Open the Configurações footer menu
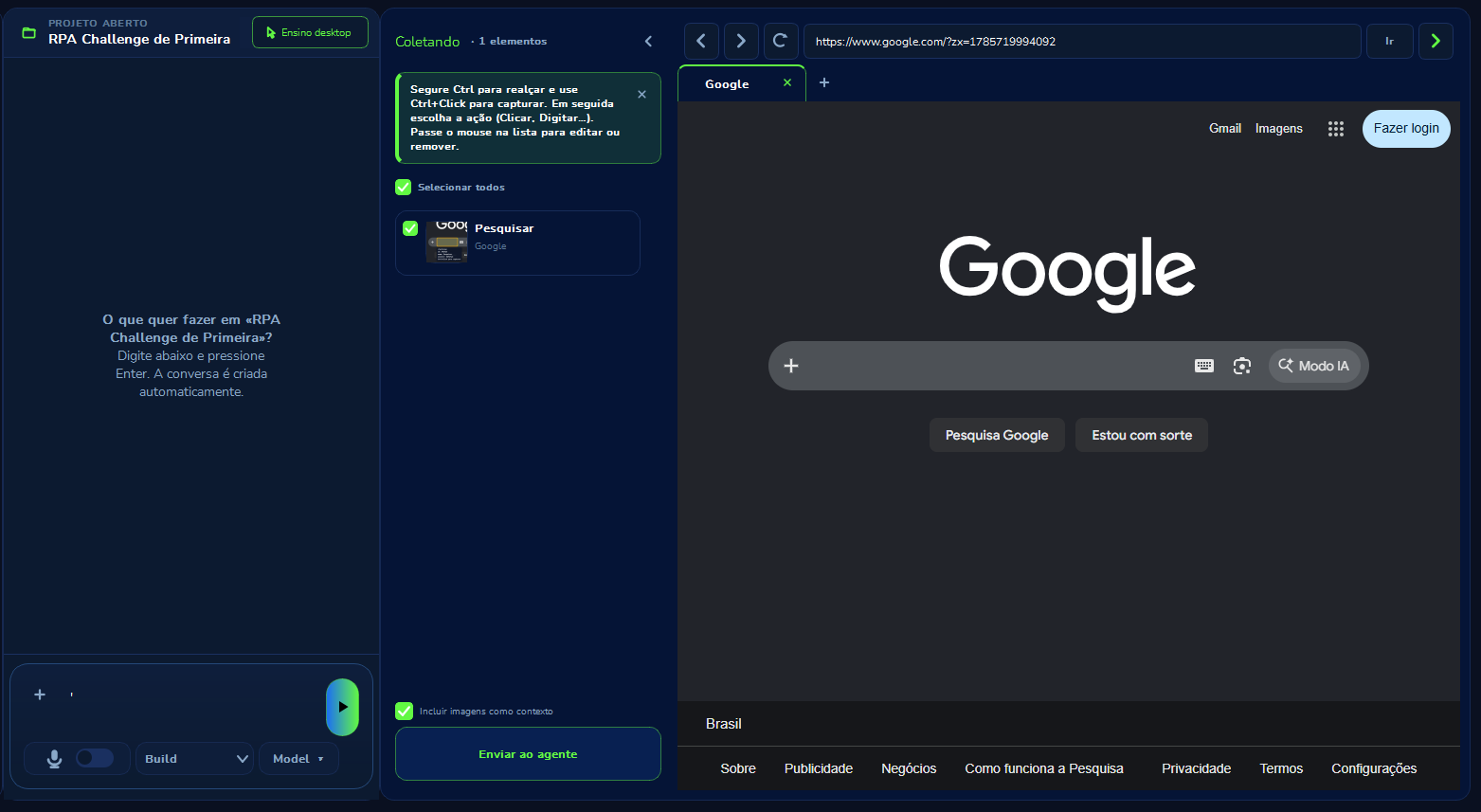 pos(1374,768)
